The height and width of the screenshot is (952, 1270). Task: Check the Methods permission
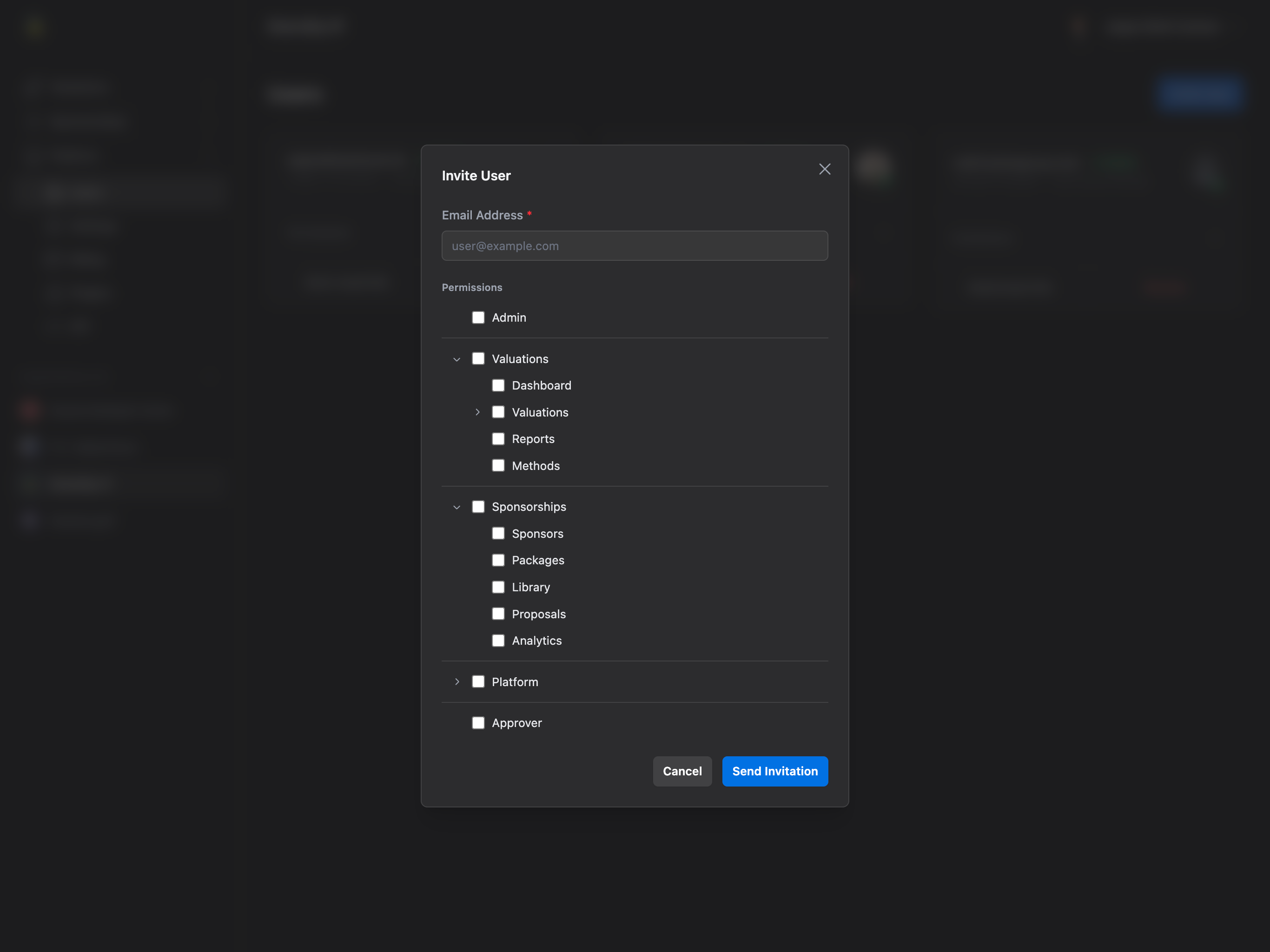(498, 465)
